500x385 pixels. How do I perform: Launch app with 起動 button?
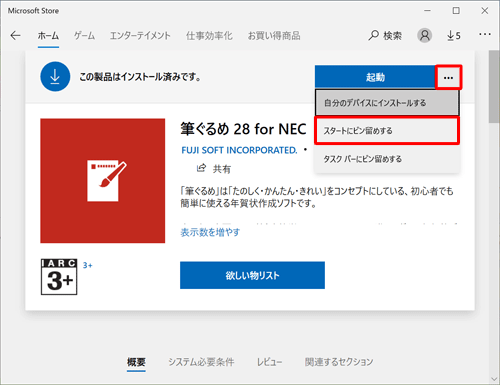point(375,77)
